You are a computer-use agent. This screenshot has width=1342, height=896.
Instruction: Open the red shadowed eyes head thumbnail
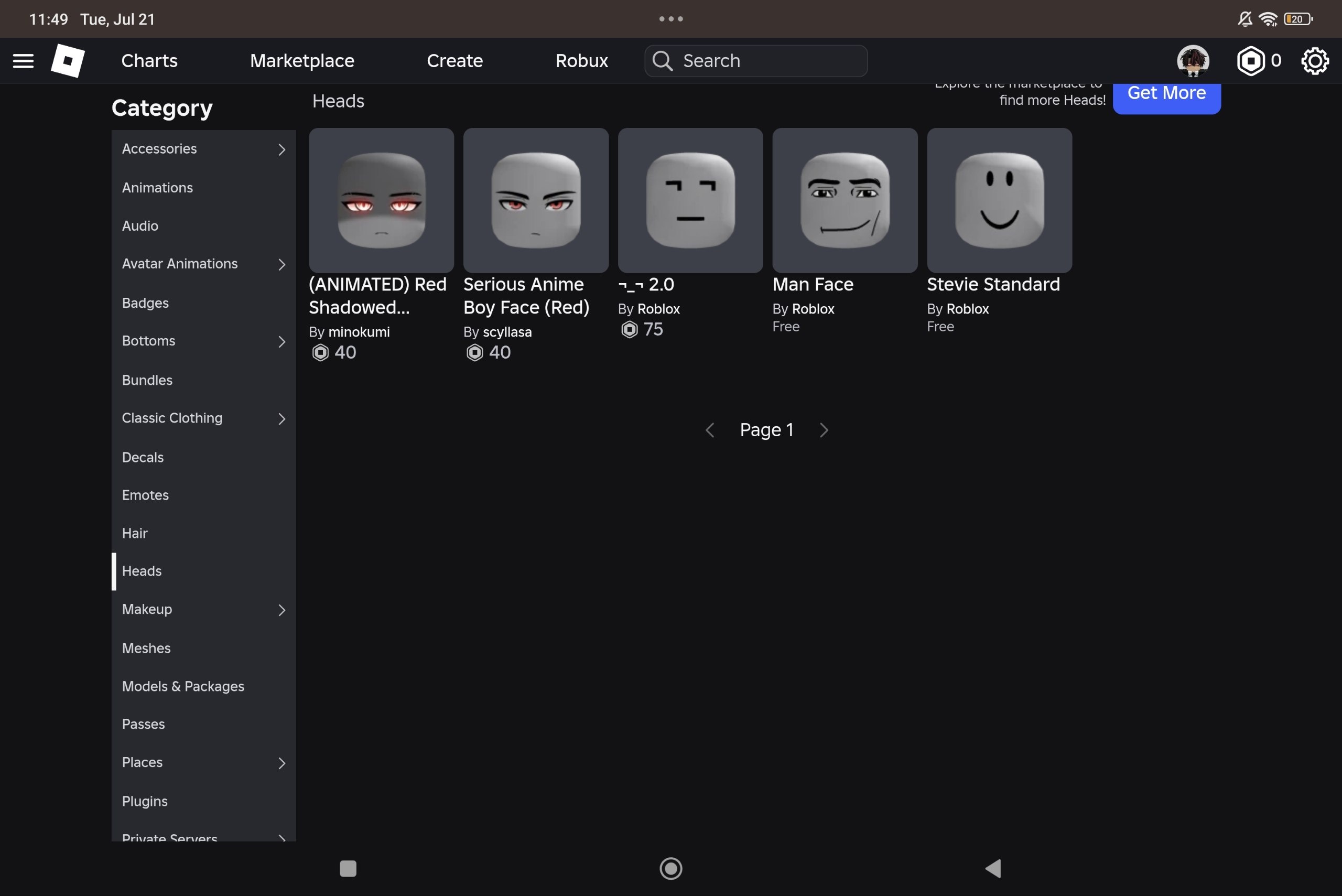382,201
